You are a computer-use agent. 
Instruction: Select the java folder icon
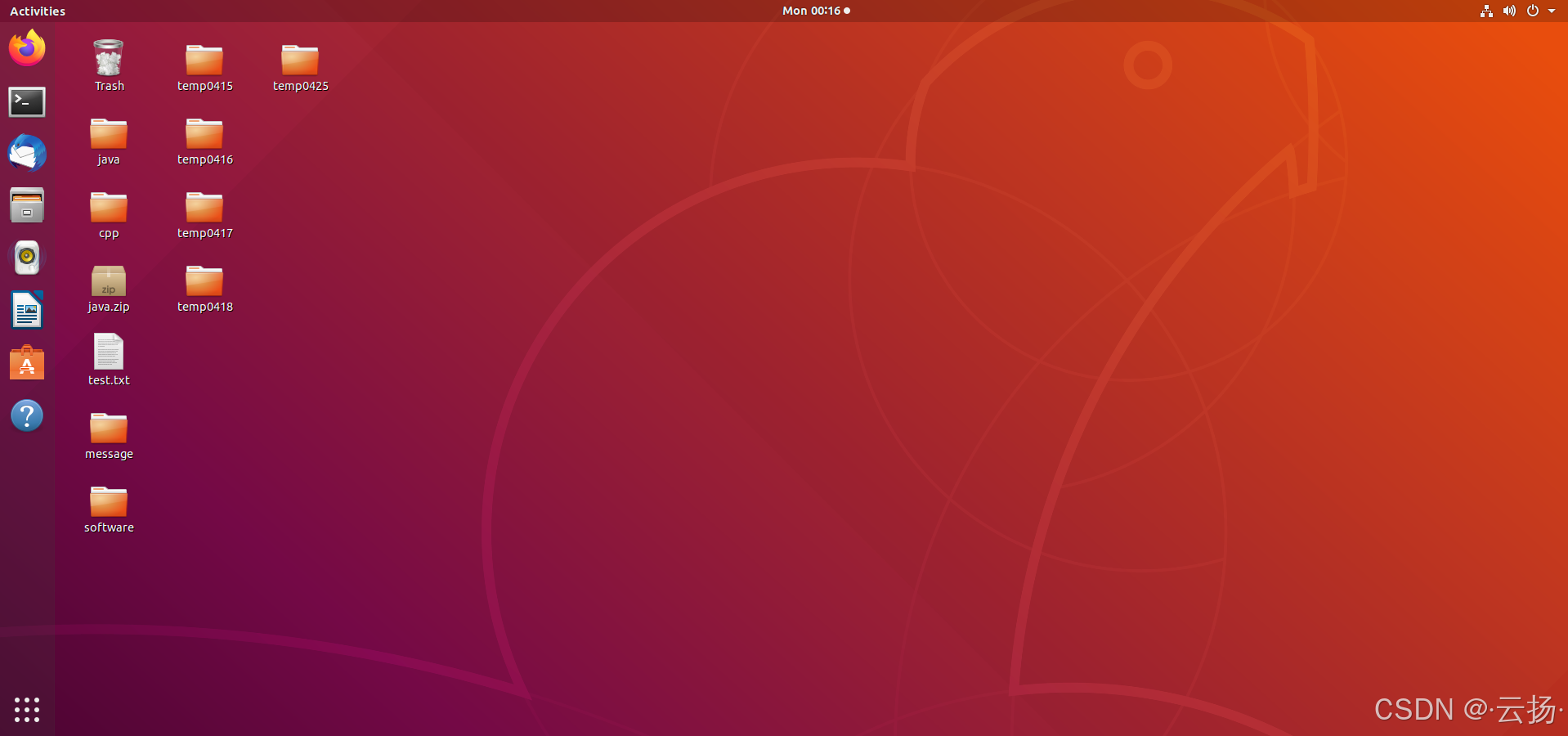point(109,134)
